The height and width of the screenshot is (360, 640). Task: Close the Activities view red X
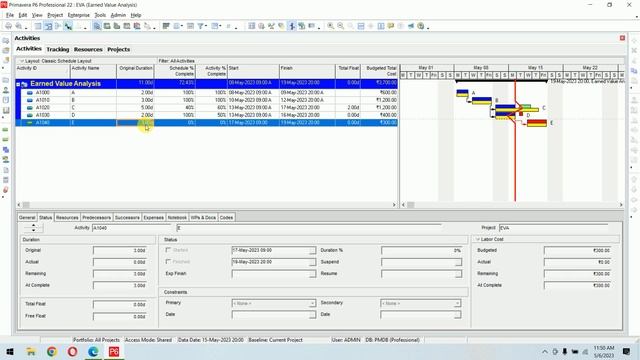click(x=622, y=38)
